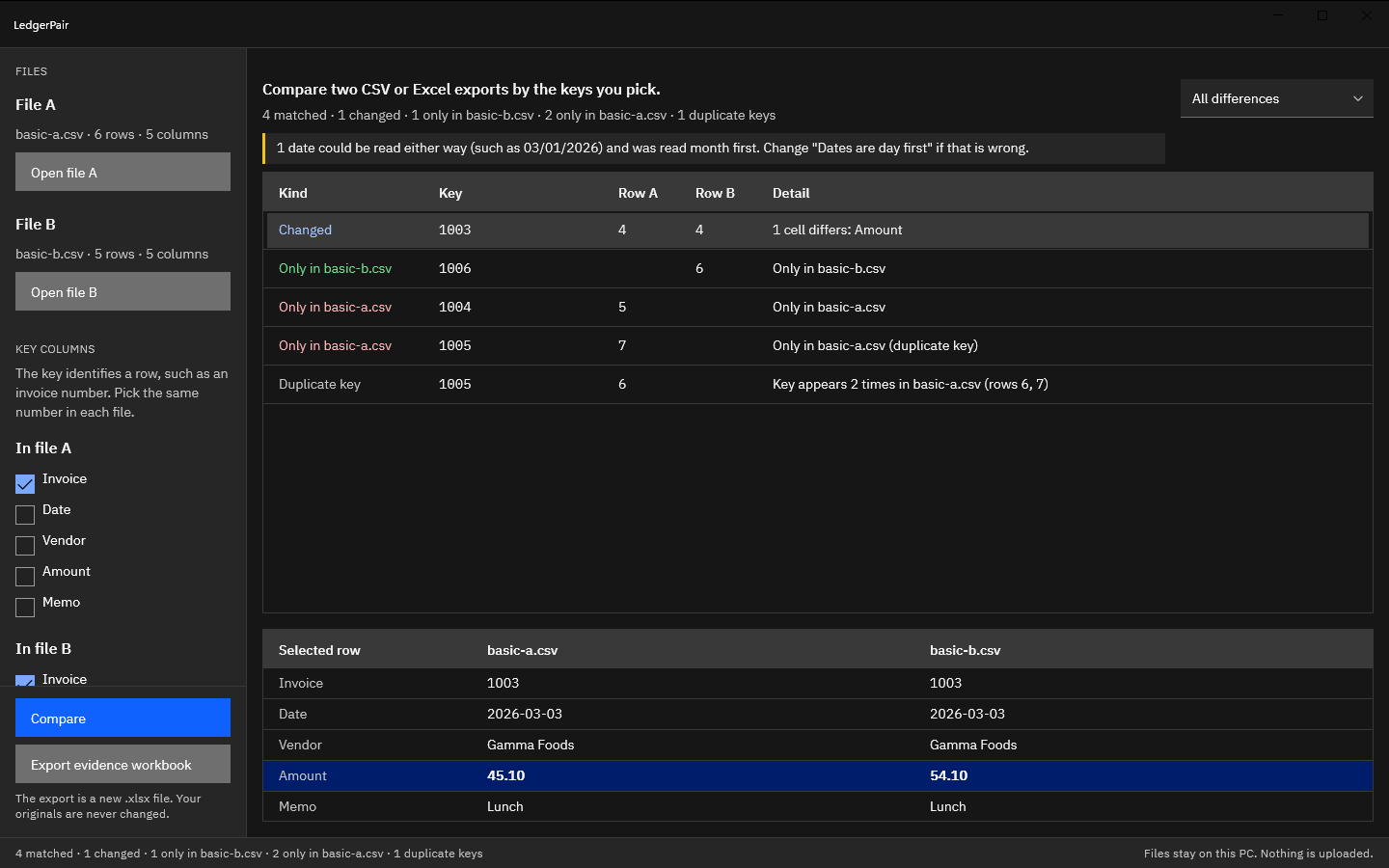Image resolution: width=1389 pixels, height=868 pixels.
Task: Click the date warning banner about month-first dates
Action: (714, 149)
